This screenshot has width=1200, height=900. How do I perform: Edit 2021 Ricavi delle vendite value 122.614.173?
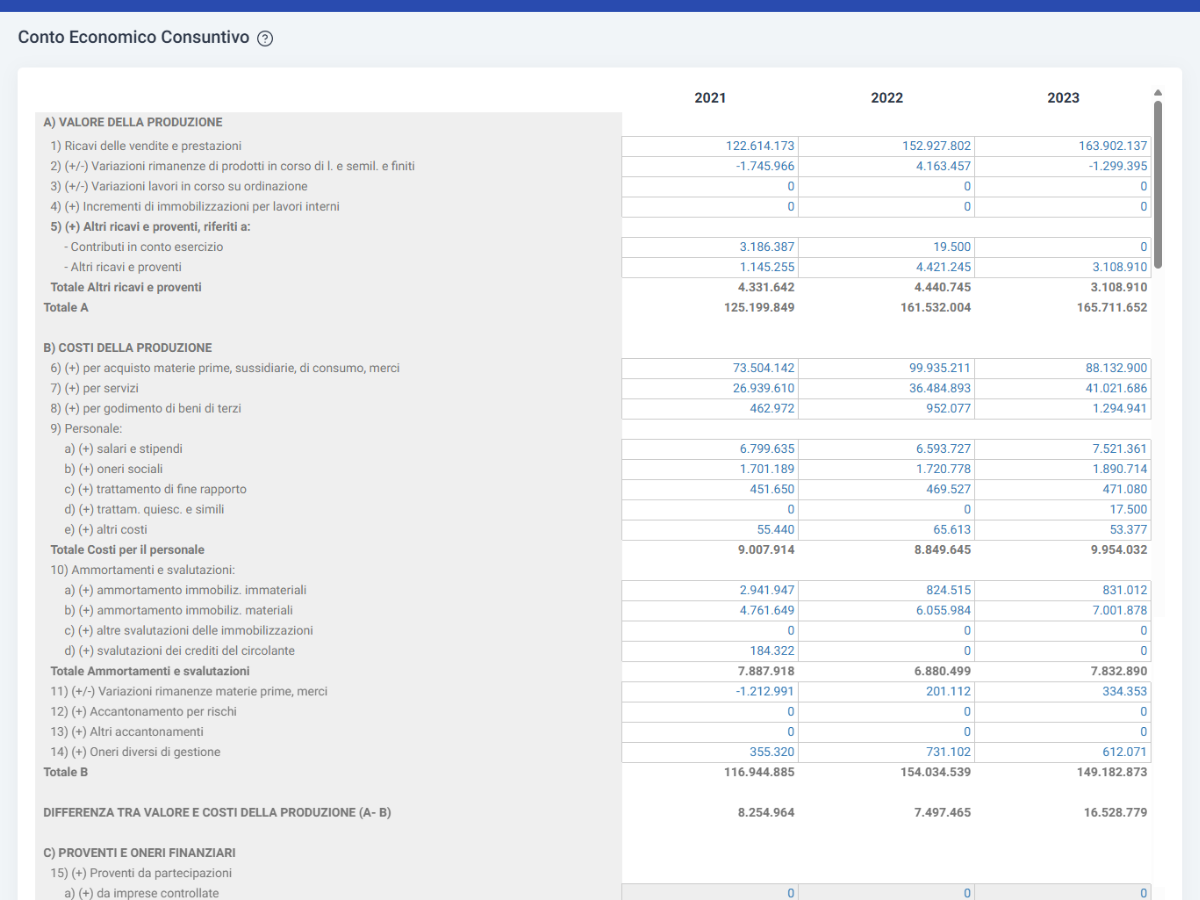point(710,146)
